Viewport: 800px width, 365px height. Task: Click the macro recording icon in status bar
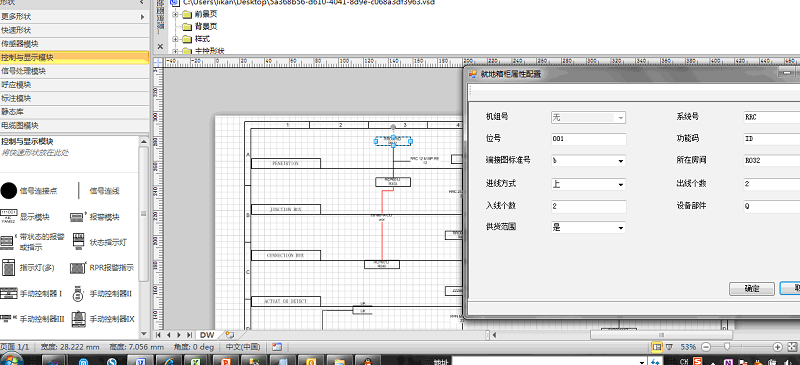(277, 347)
